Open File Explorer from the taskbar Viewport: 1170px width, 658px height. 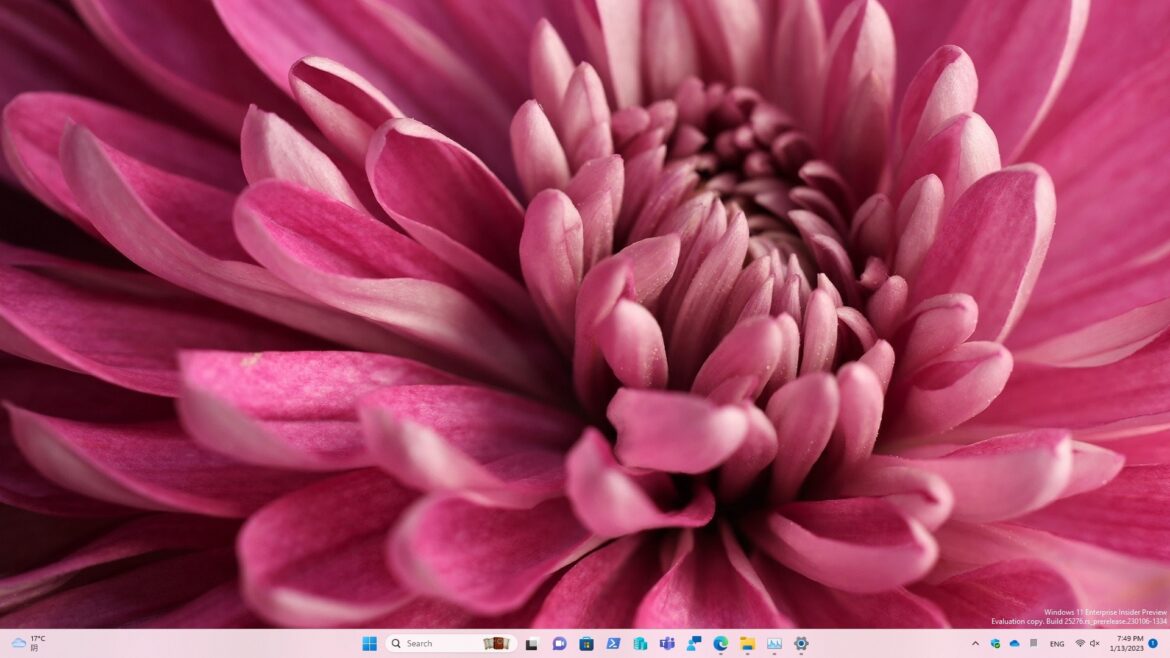click(x=747, y=643)
